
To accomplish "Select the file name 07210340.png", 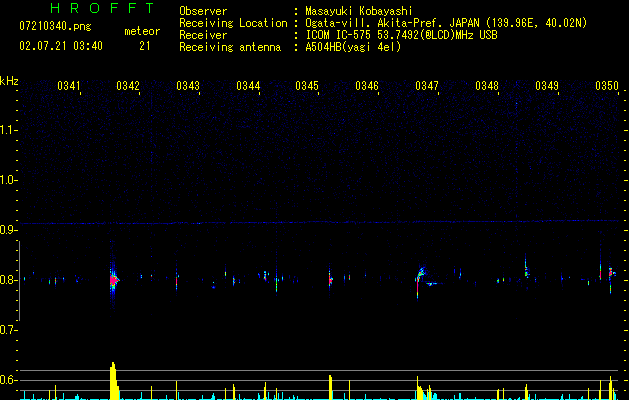I will [x=55, y=27].
